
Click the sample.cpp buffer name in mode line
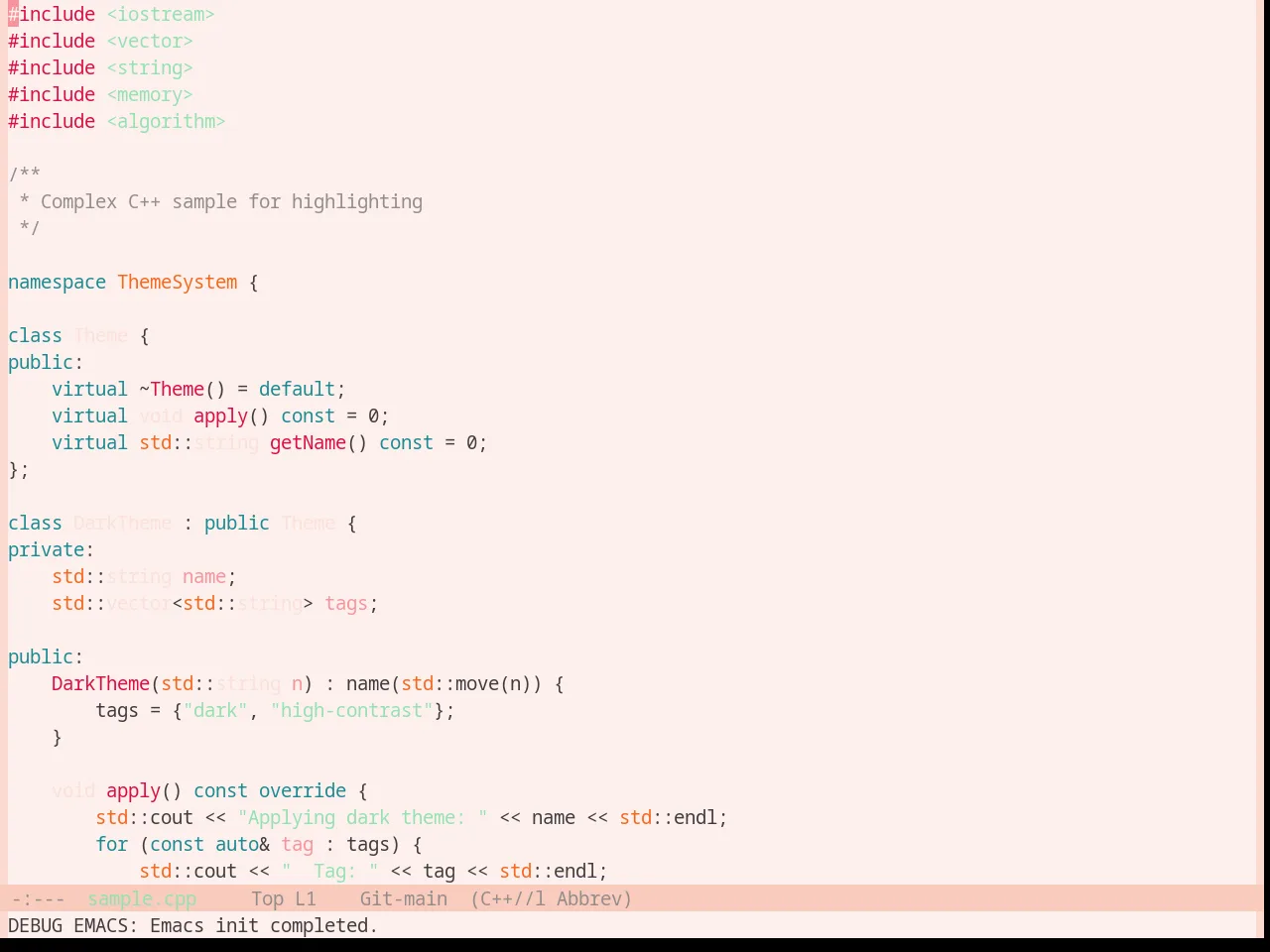coord(142,898)
